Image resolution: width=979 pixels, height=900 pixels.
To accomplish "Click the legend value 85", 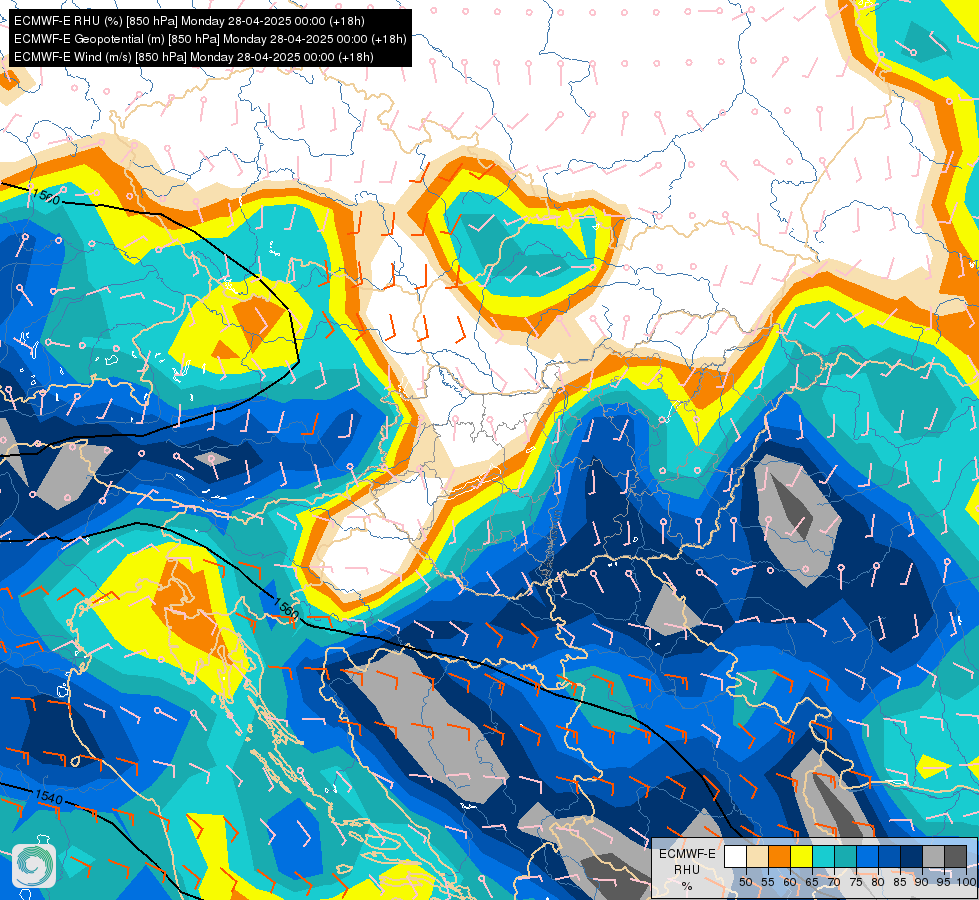I will point(900,882).
